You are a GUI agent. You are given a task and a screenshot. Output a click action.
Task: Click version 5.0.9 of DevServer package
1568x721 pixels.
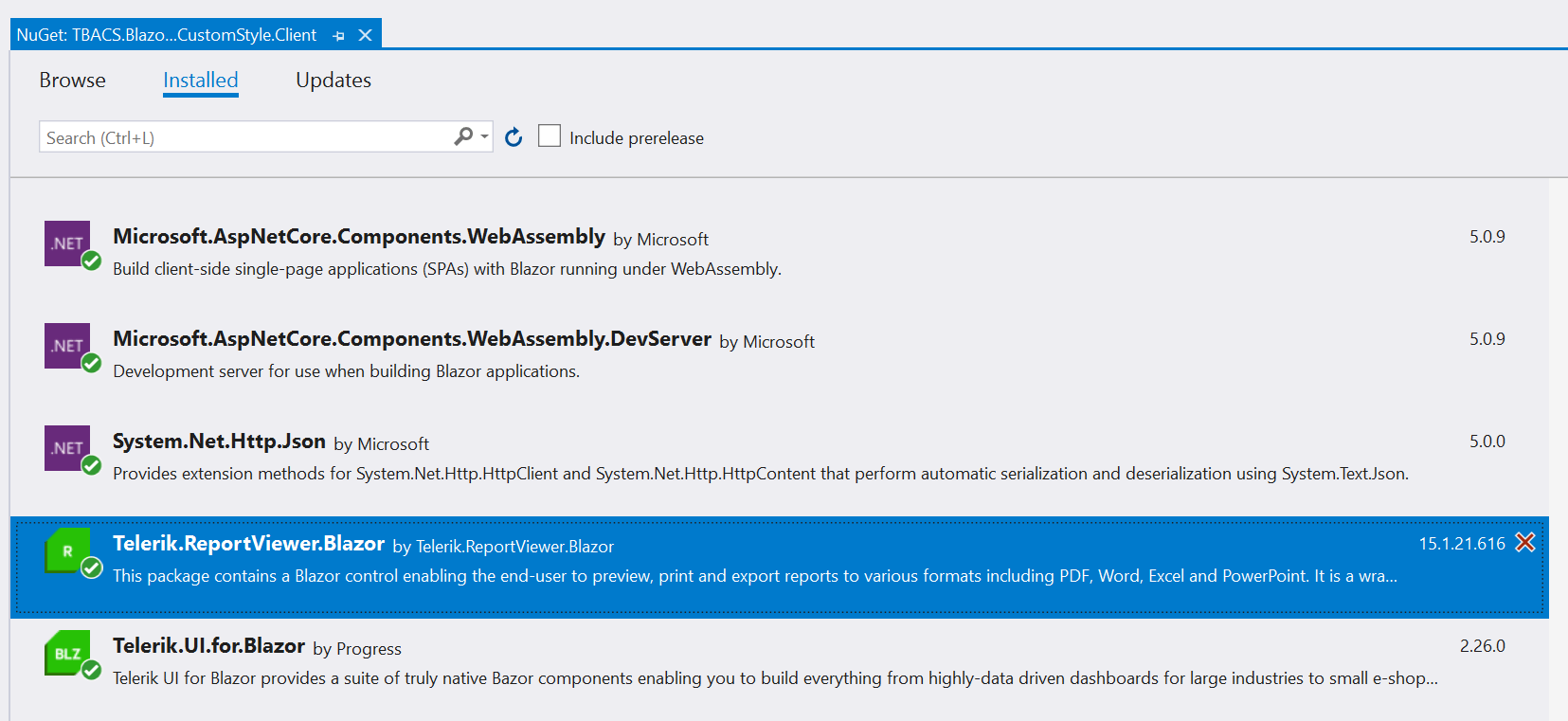point(1487,339)
